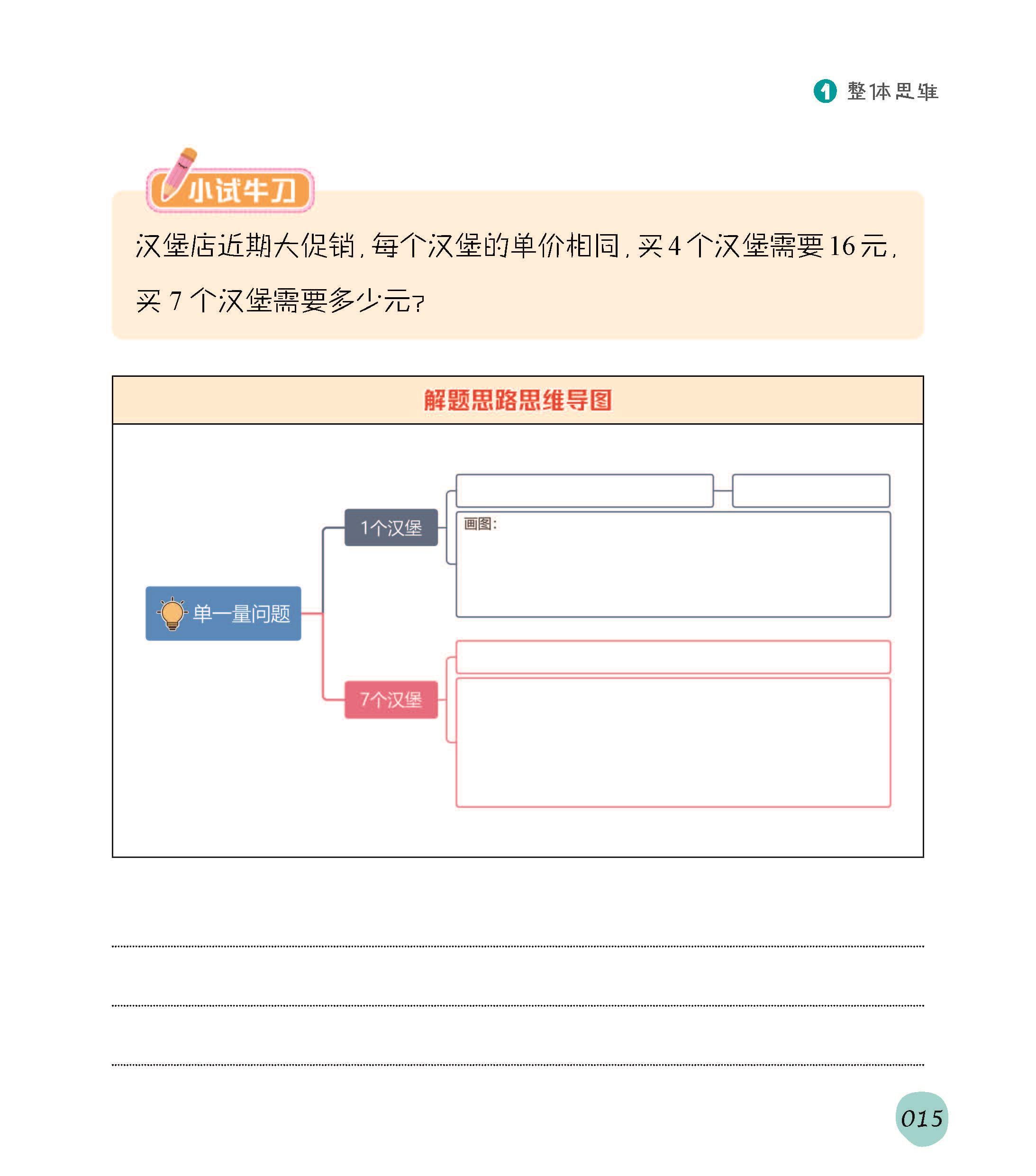Click the small empty gray box at top right
Screen dimensions: 1036x1176
pos(811,491)
